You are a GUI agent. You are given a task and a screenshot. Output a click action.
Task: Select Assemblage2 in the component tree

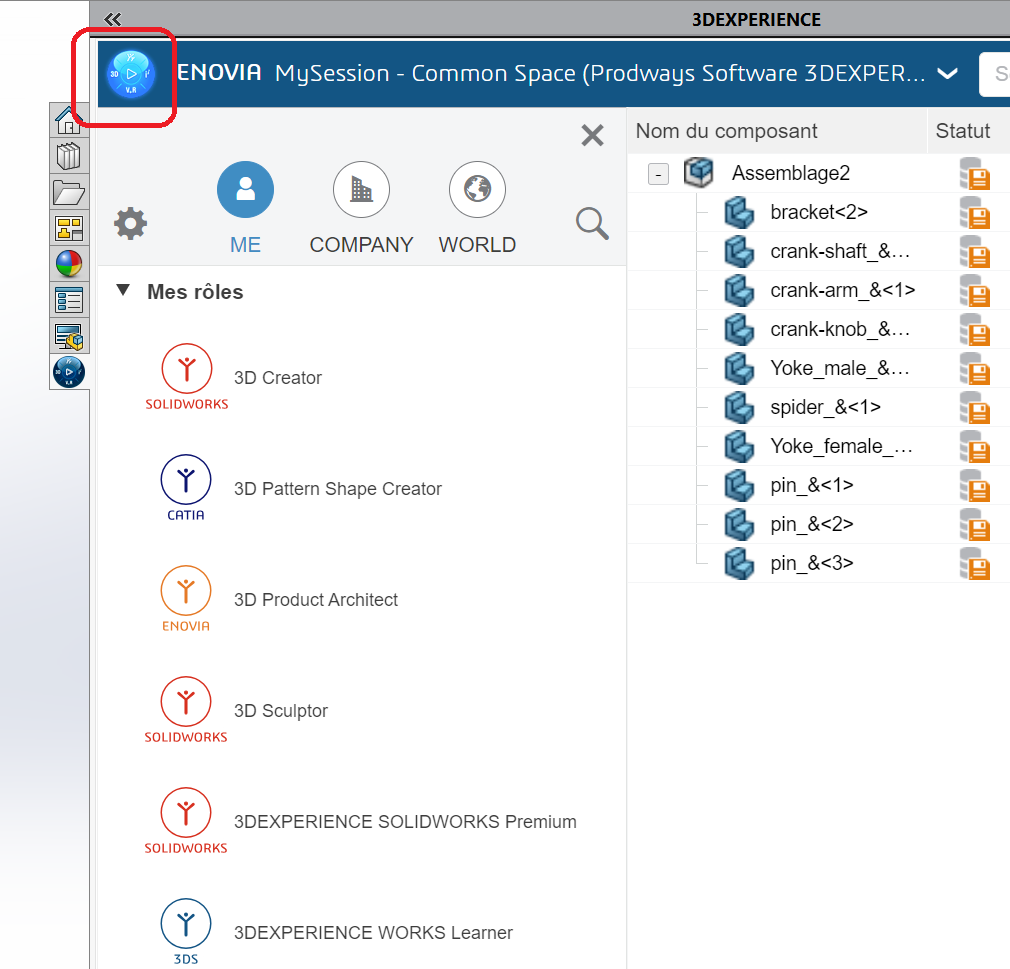[790, 173]
